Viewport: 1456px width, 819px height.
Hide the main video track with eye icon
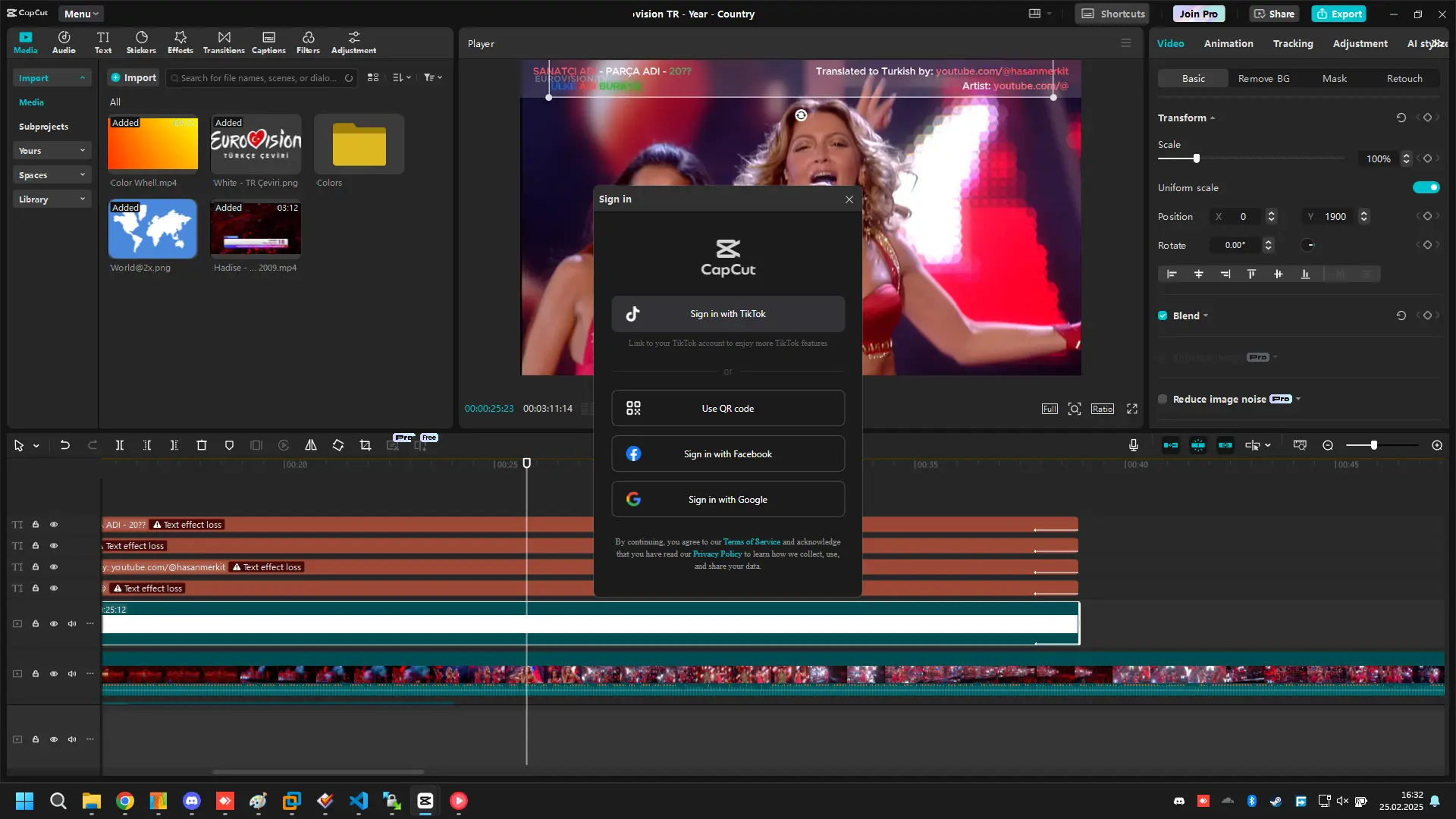[x=54, y=674]
